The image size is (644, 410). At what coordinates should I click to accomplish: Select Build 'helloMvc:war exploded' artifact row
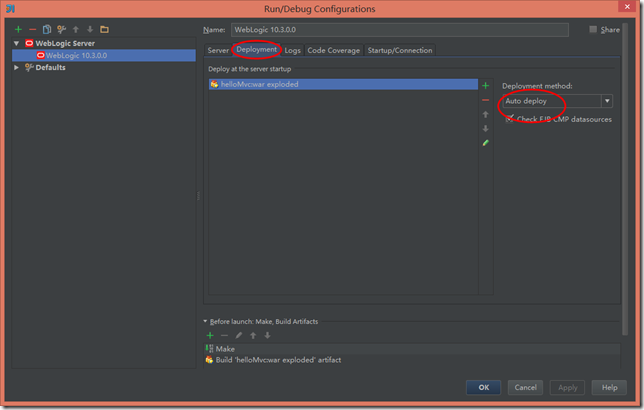click(x=412, y=360)
